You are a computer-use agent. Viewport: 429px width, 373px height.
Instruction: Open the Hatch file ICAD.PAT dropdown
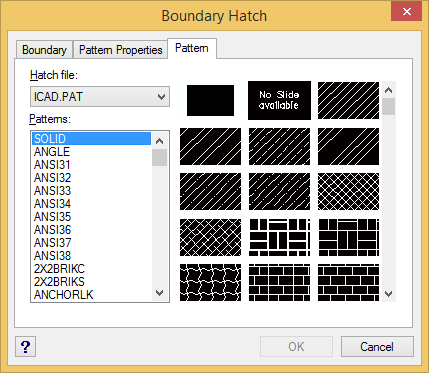pos(100,97)
